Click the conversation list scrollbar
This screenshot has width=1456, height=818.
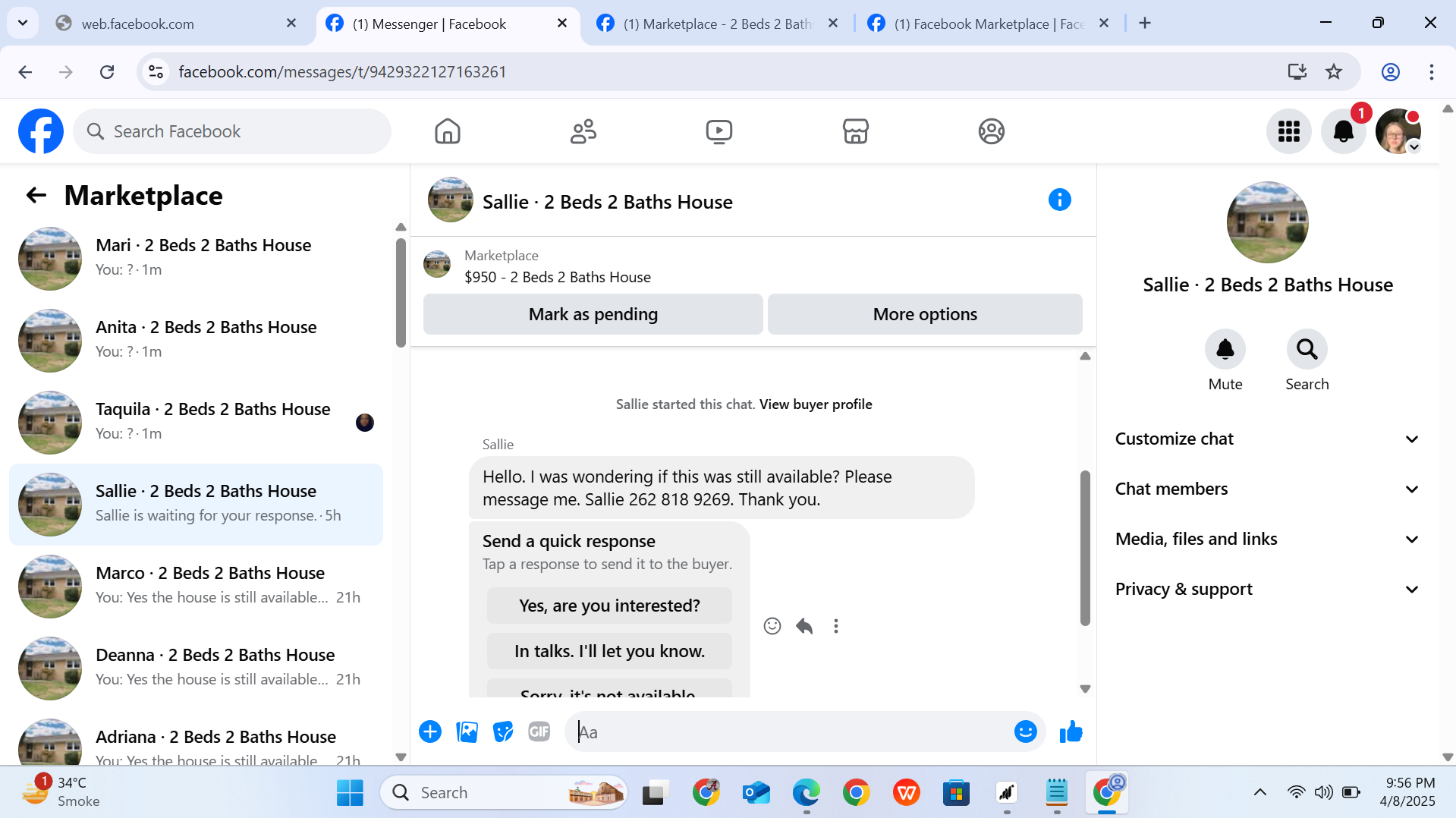[401, 293]
